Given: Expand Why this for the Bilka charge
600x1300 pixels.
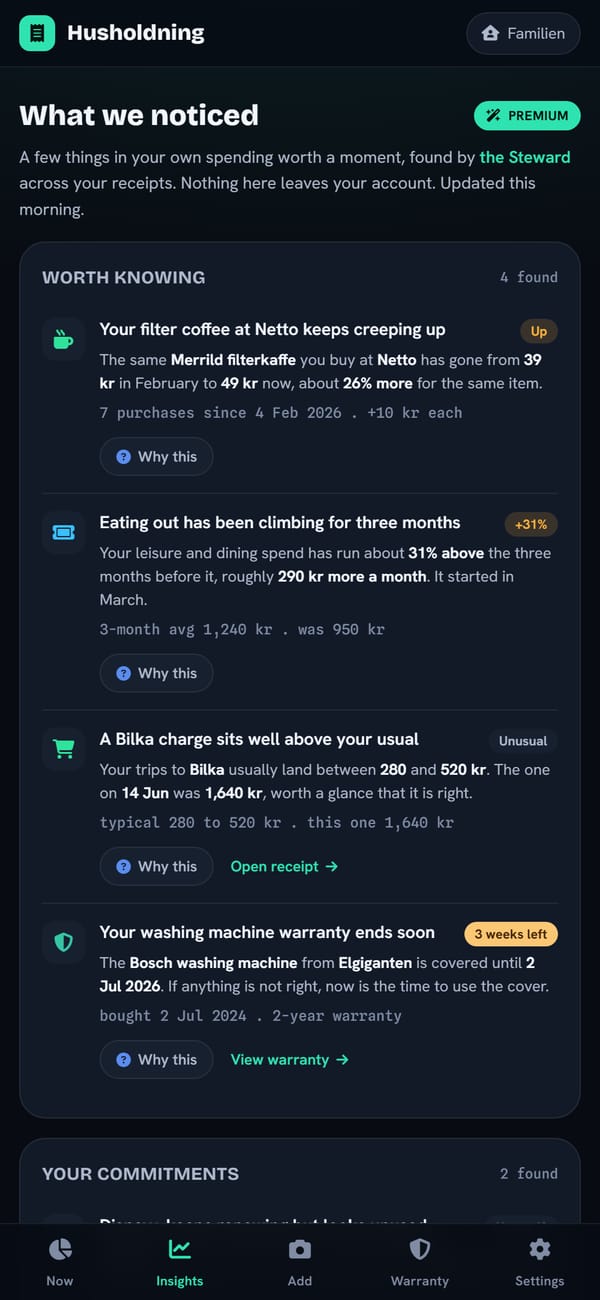Looking at the screenshot, I should pos(156,866).
